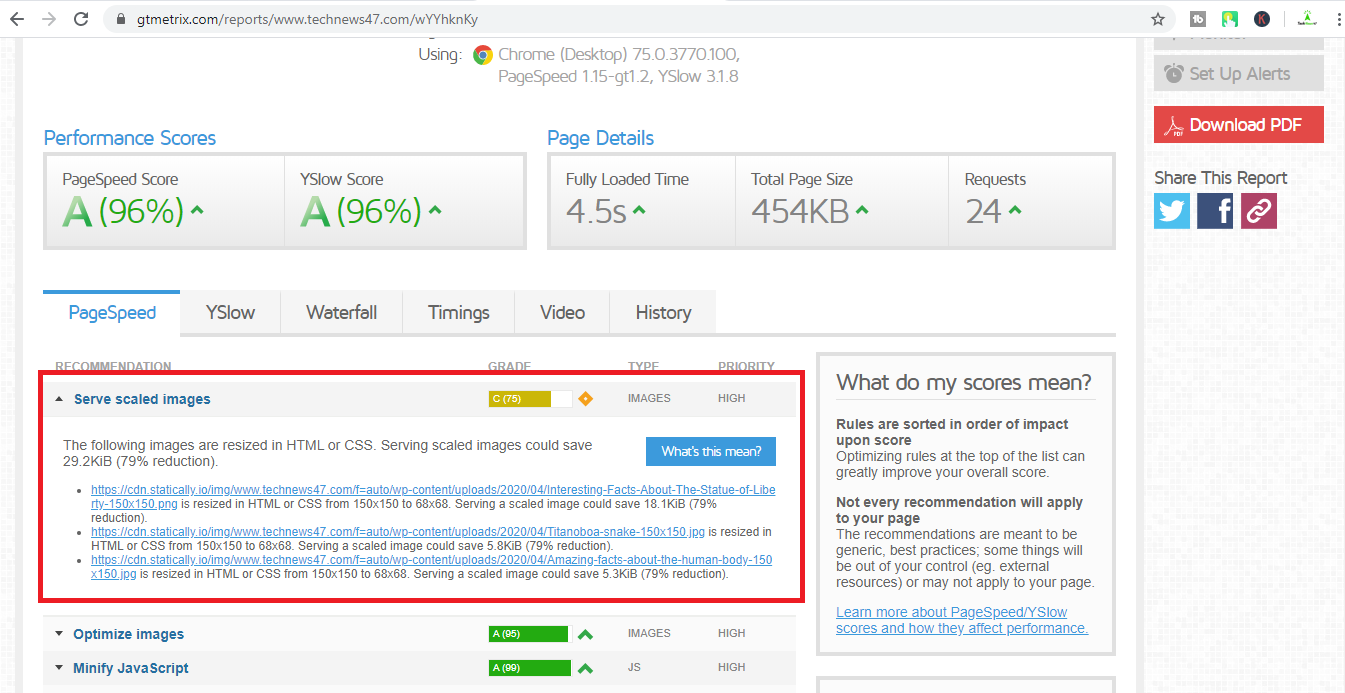Click 'What do my scores mean?' heading
The width and height of the screenshot is (1345, 693).
[964, 382]
